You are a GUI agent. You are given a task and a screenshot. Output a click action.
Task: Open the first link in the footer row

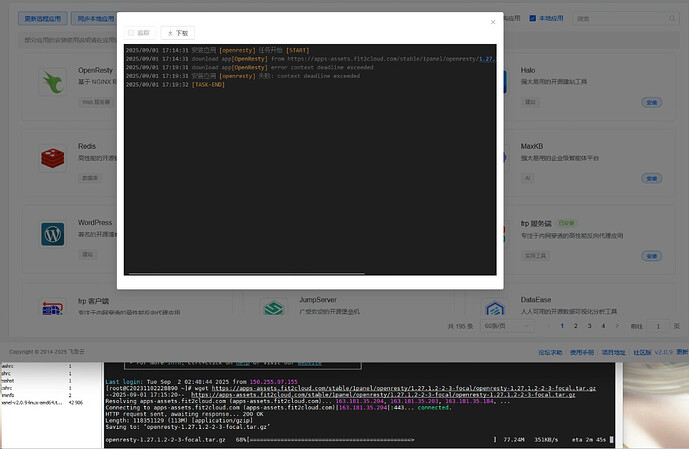point(550,352)
